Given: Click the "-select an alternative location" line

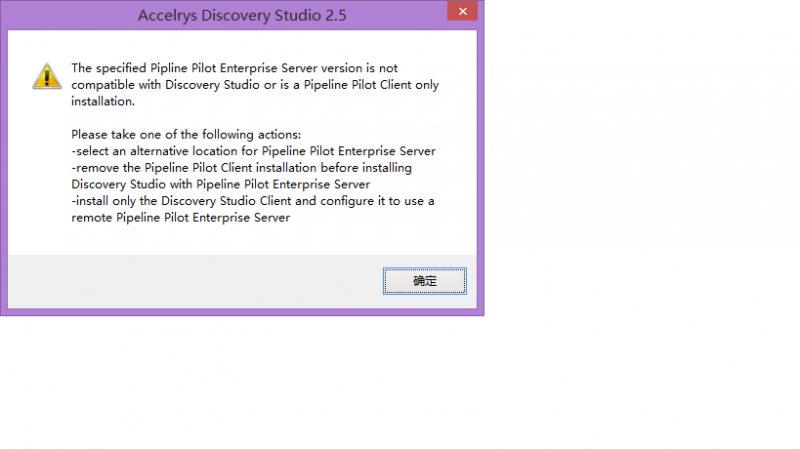Looking at the screenshot, I should pyautogui.click(x=253, y=151).
